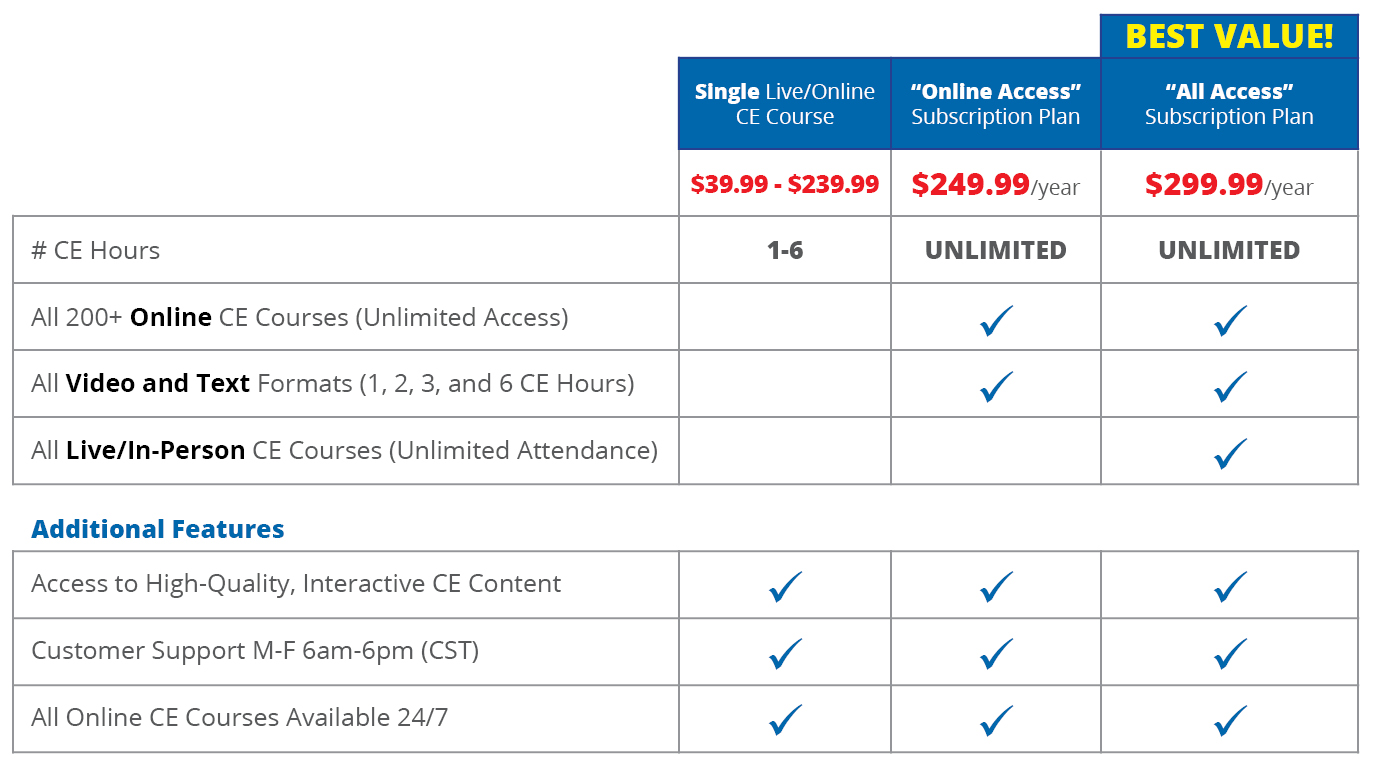The image size is (1380, 780).
Task: Click the $249.99/year price
Action: click(996, 185)
